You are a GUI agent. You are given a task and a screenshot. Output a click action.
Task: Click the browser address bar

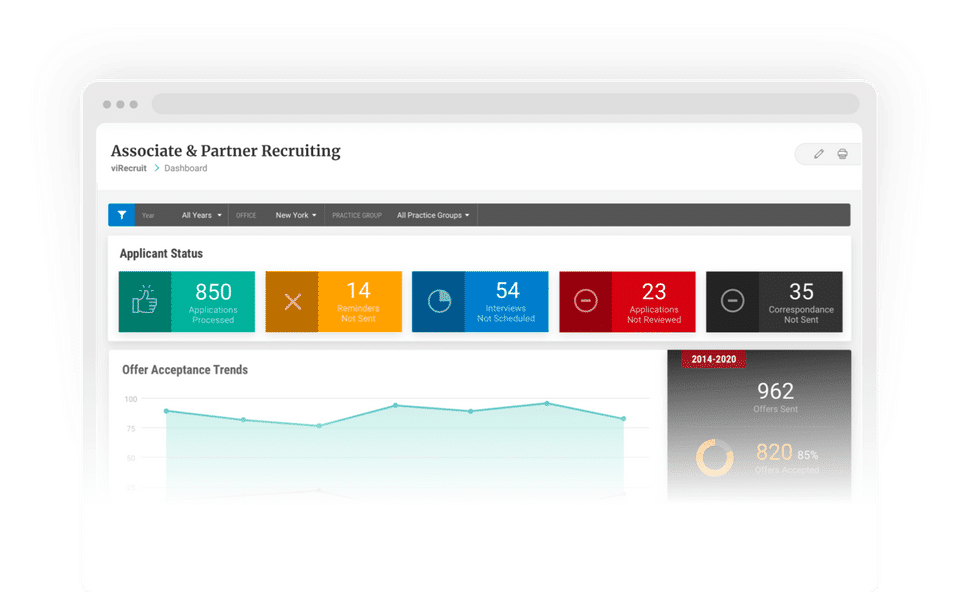click(x=506, y=103)
